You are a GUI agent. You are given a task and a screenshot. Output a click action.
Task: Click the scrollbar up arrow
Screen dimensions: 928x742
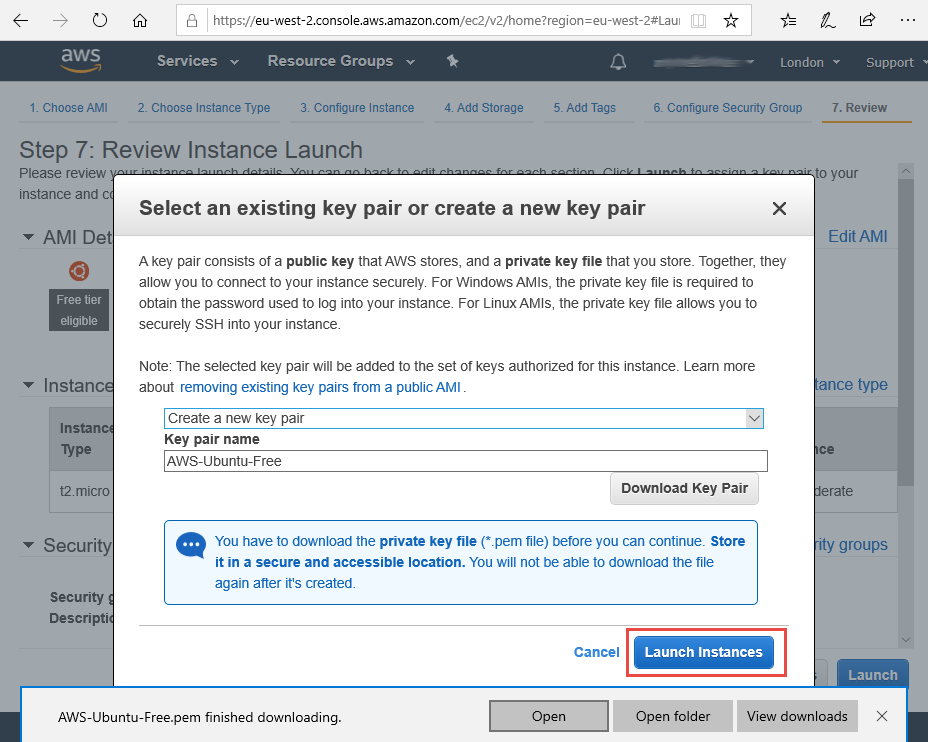point(906,170)
